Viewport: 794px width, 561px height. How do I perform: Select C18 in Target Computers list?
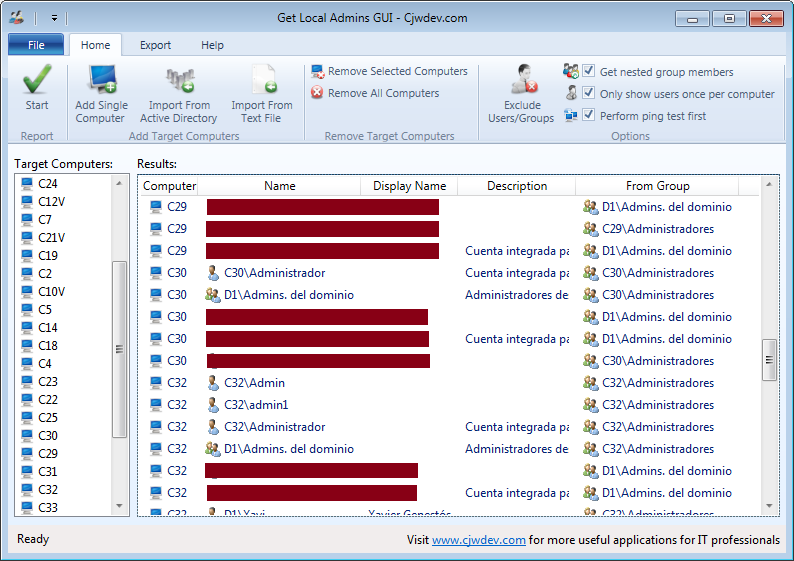pyautogui.click(x=48, y=345)
